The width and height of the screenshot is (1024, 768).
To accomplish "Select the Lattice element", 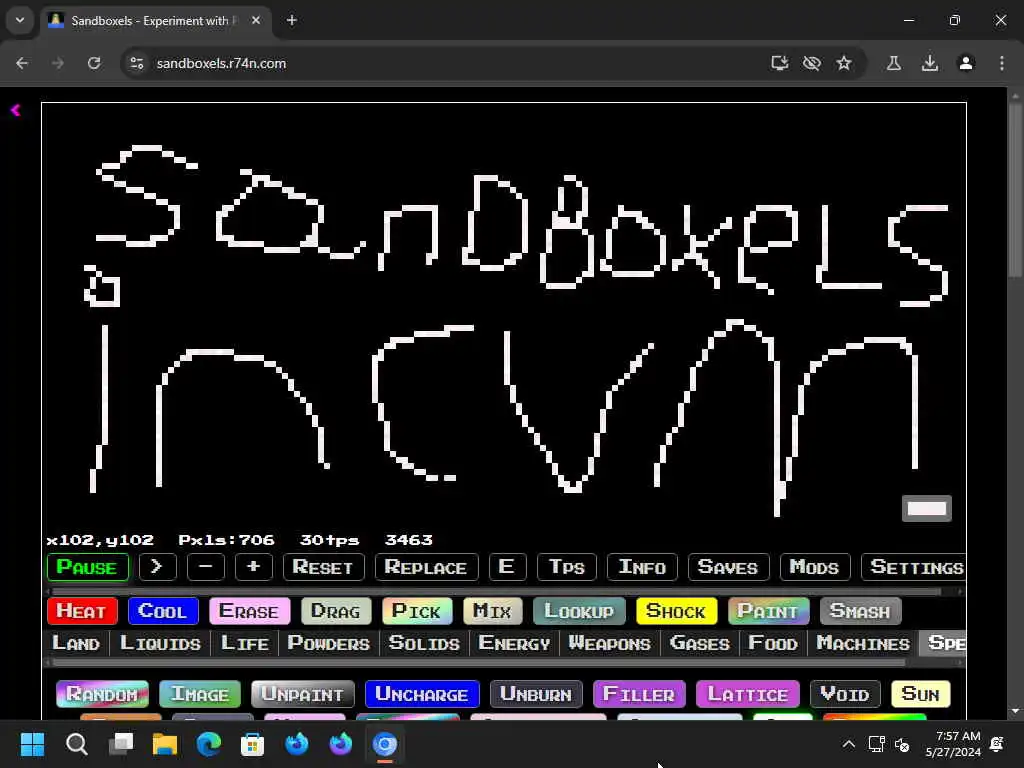I will [748, 694].
